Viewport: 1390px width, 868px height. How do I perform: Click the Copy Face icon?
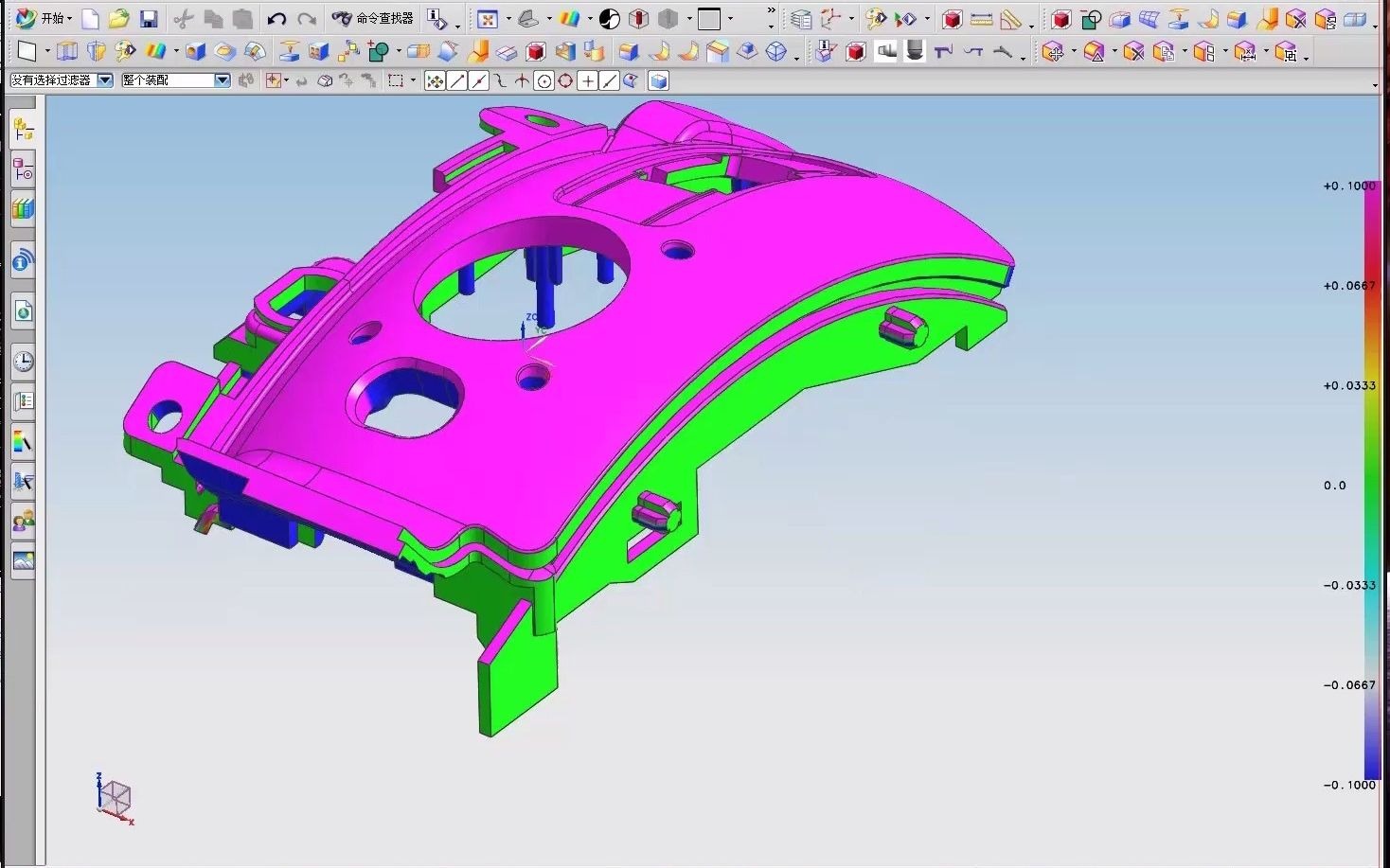(x=1164, y=51)
